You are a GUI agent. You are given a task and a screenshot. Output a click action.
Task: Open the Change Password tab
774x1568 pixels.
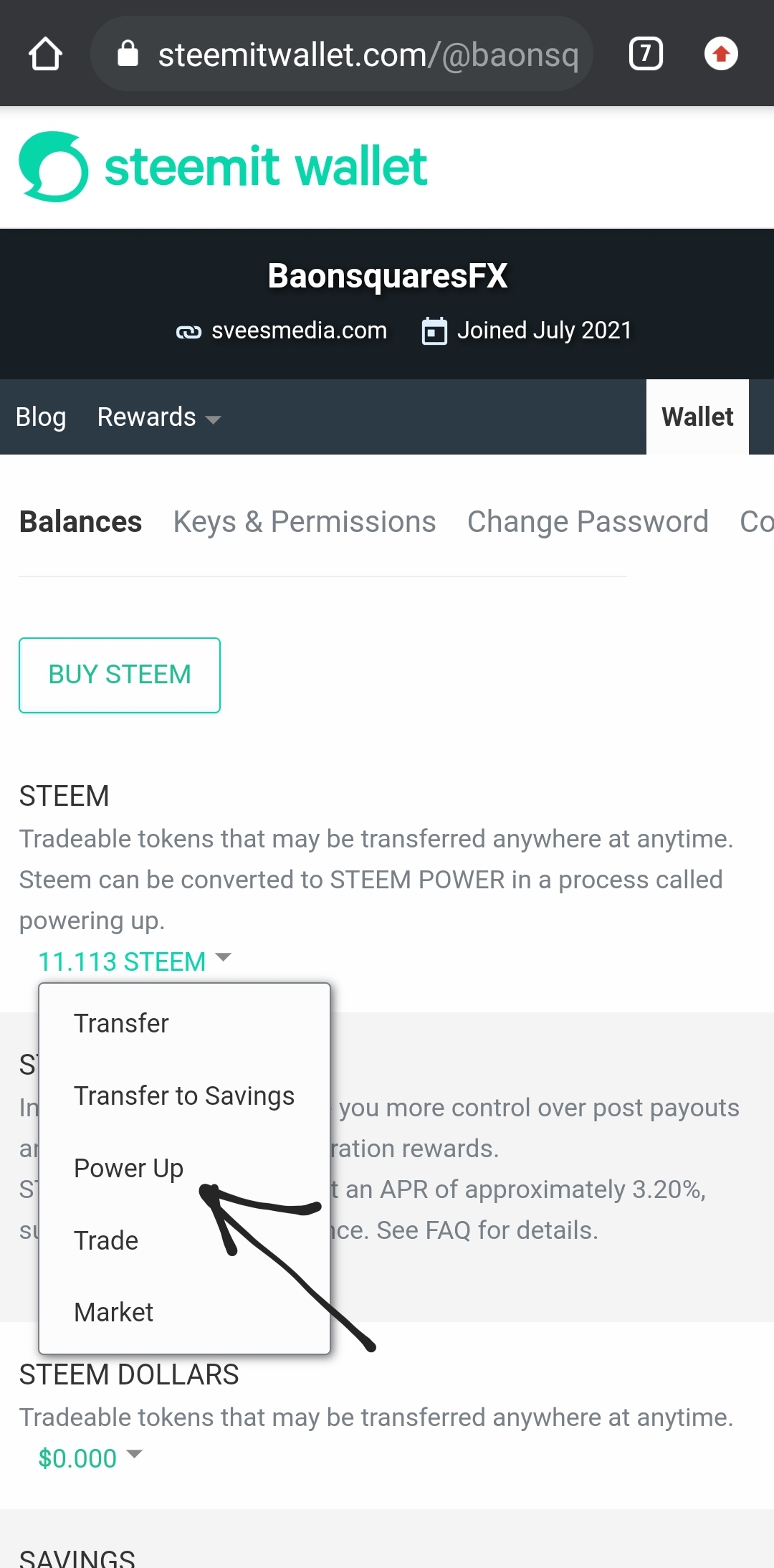588,522
